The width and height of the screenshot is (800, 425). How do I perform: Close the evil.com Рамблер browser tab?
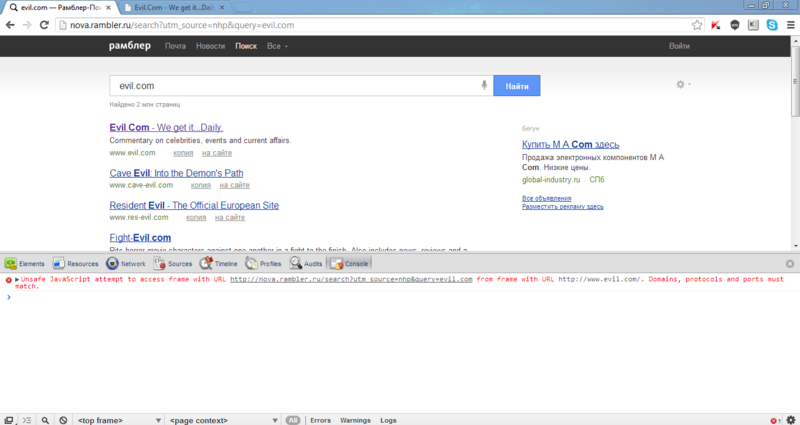point(109,8)
